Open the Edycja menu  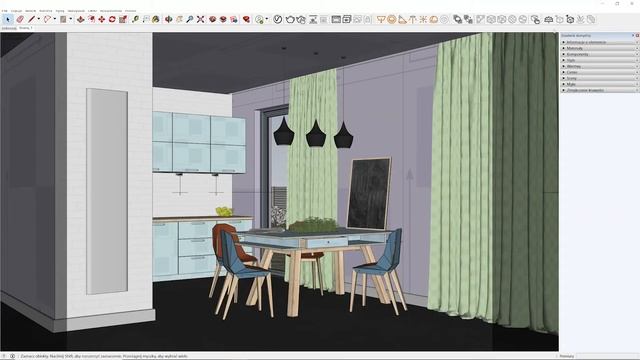tap(17, 11)
